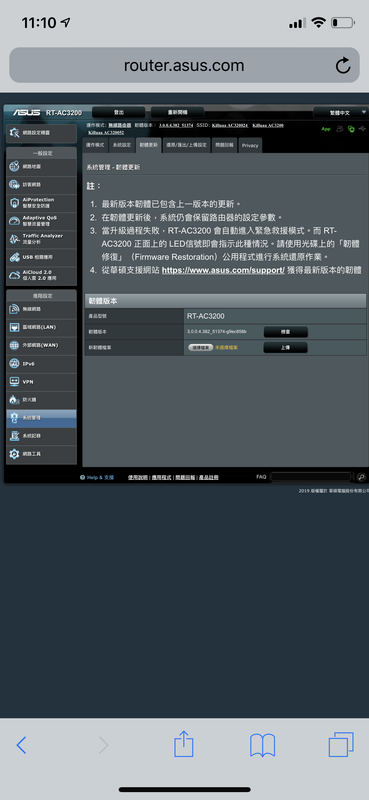Tap the Safari back arrow
The image size is (369, 800).
coord(21,745)
